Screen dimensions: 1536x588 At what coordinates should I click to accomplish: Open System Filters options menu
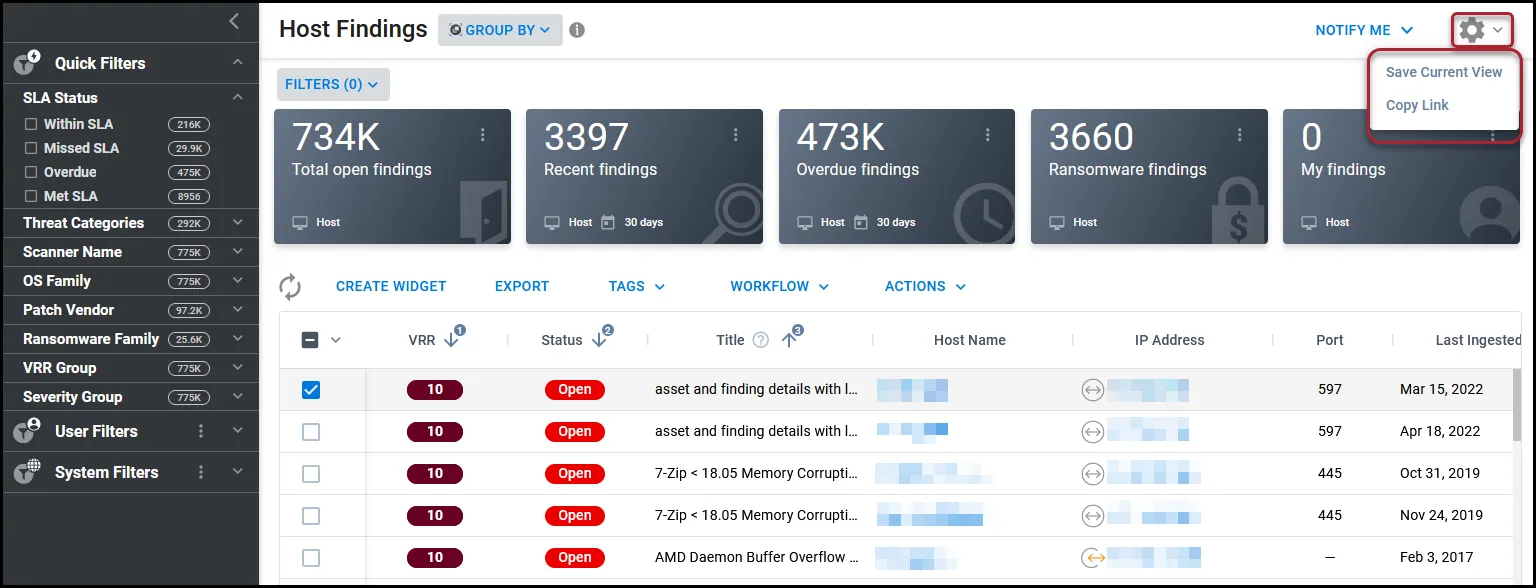coord(201,472)
